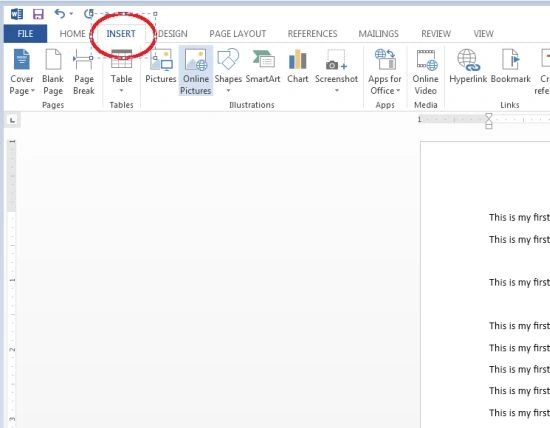Open the Undo history dropdown arrow
This screenshot has height=428, width=550.
71,14
